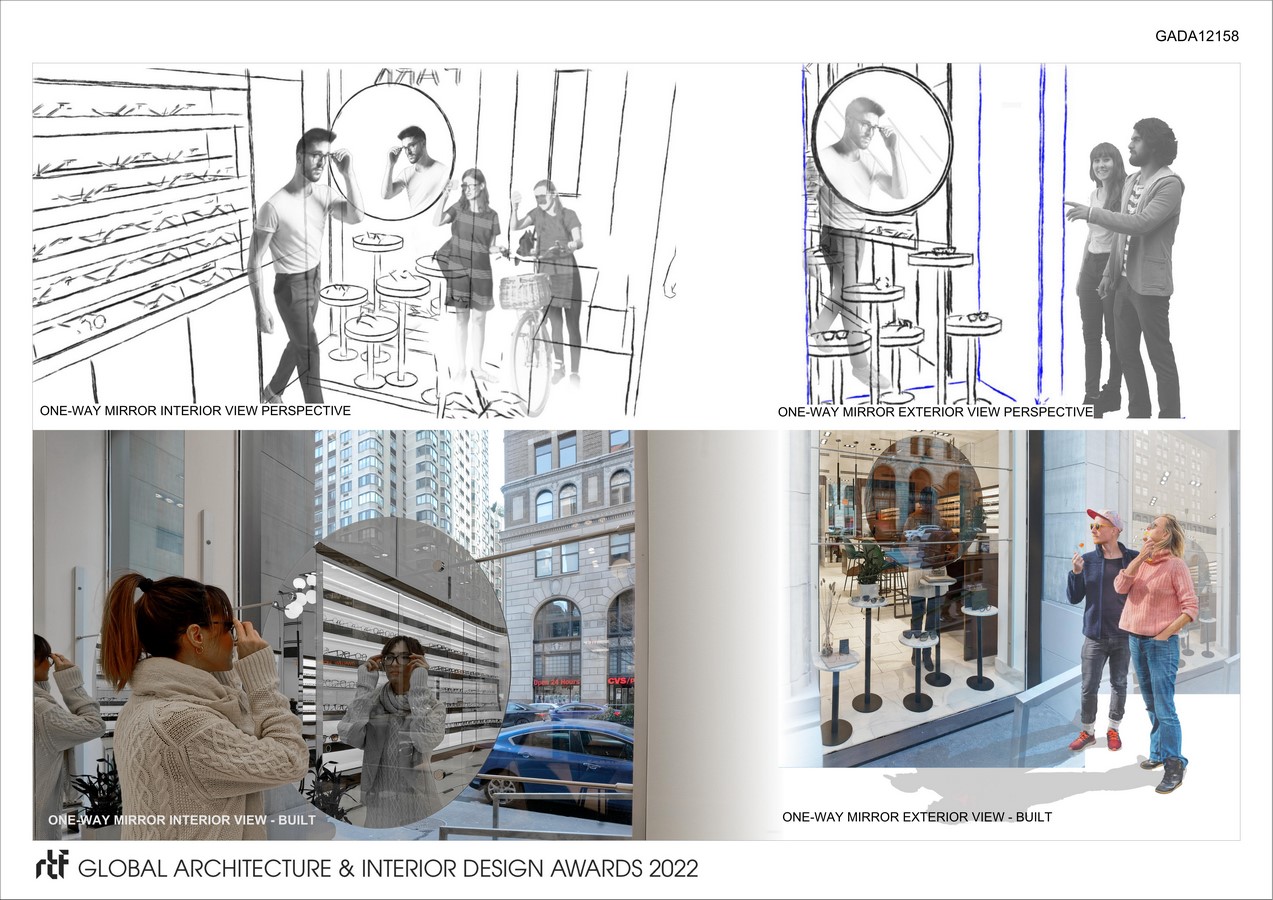Click the One-Way Mirror Exterior View Perspective caption
This screenshot has height=900, width=1273.
click(935, 412)
